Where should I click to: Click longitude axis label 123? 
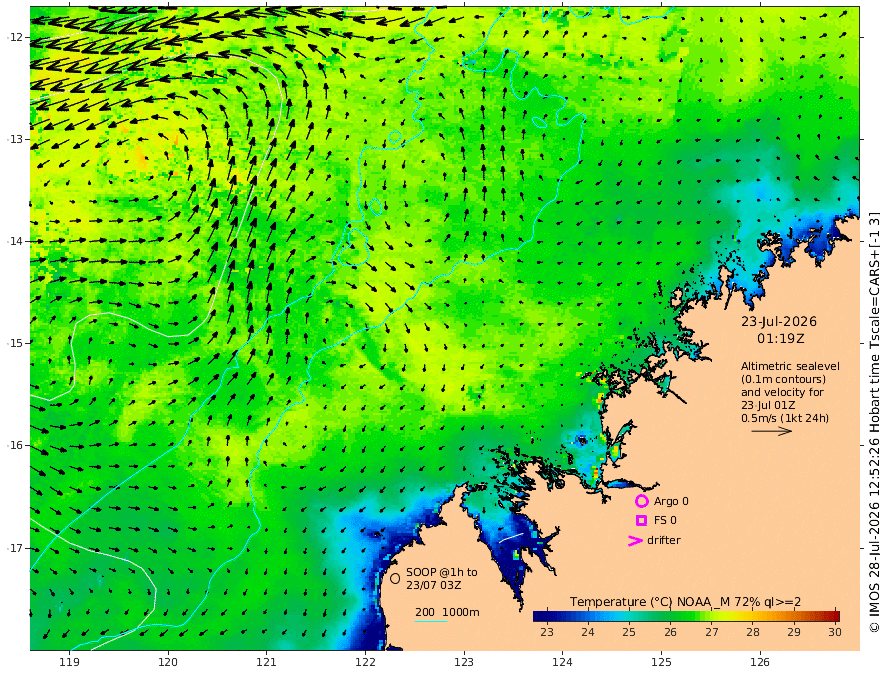click(x=464, y=662)
